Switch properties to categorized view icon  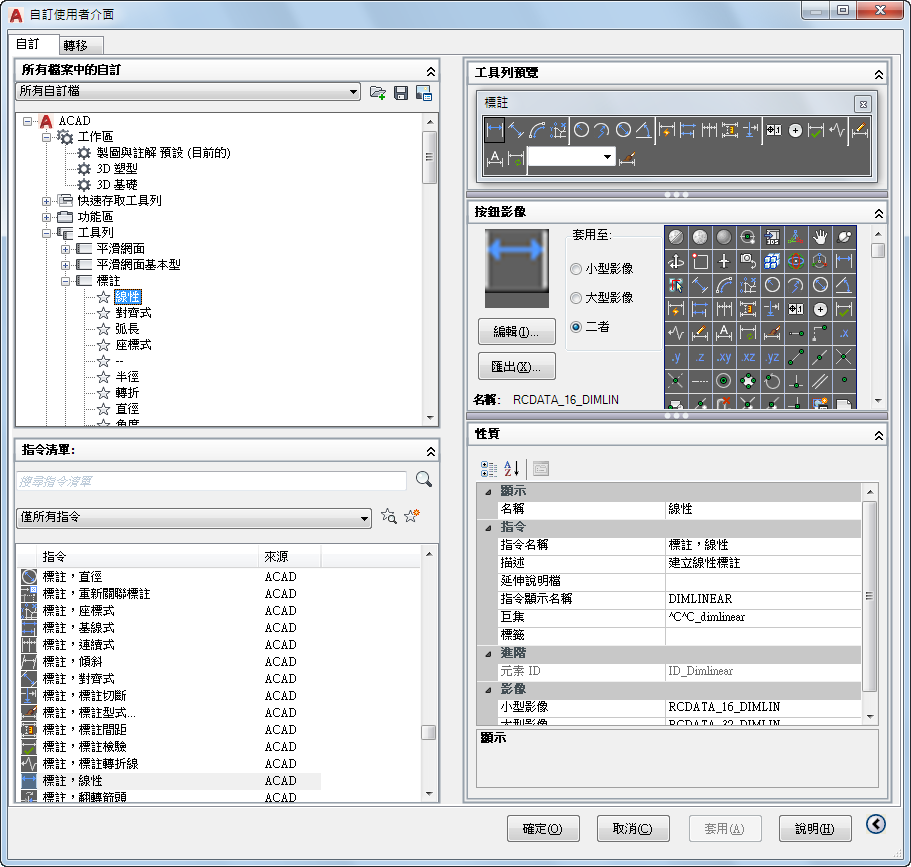tap(489, 468)
